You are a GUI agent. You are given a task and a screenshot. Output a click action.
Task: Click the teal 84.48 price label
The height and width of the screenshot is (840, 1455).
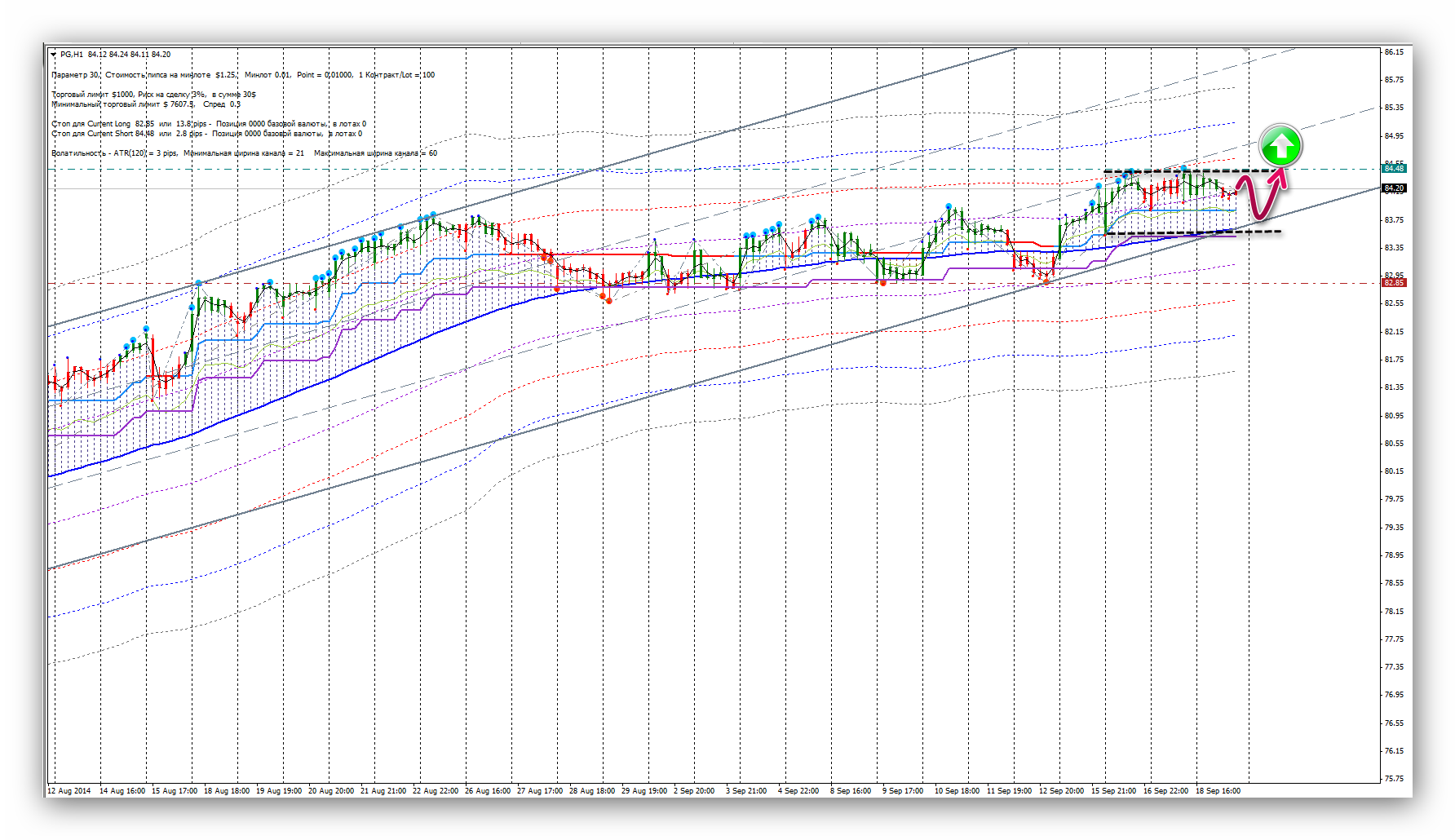coord(1394,168)
